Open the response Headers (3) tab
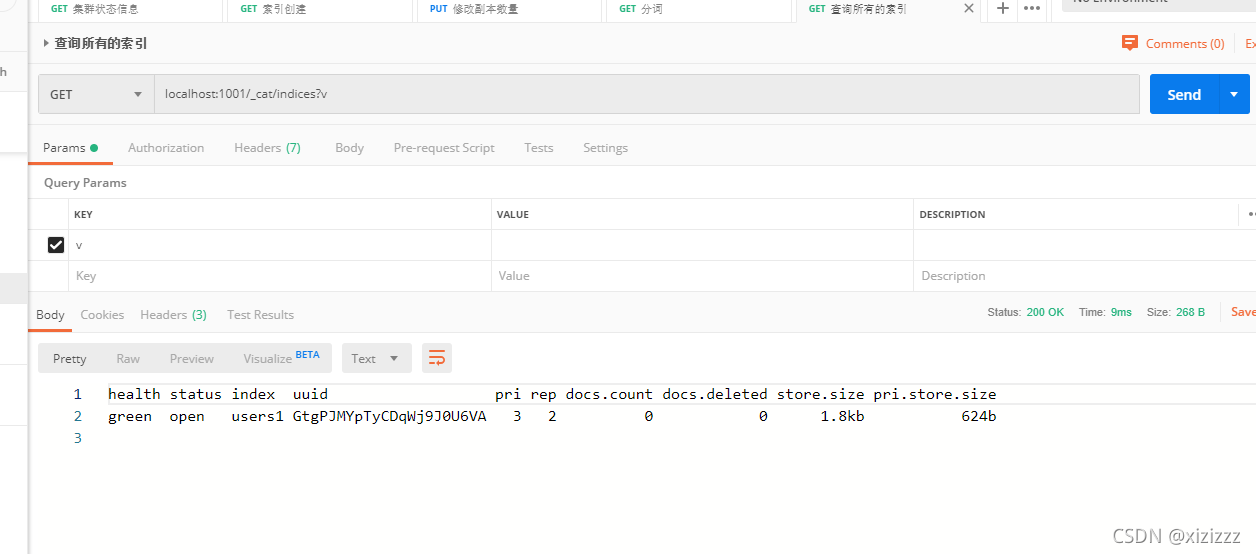 point(173,314)
